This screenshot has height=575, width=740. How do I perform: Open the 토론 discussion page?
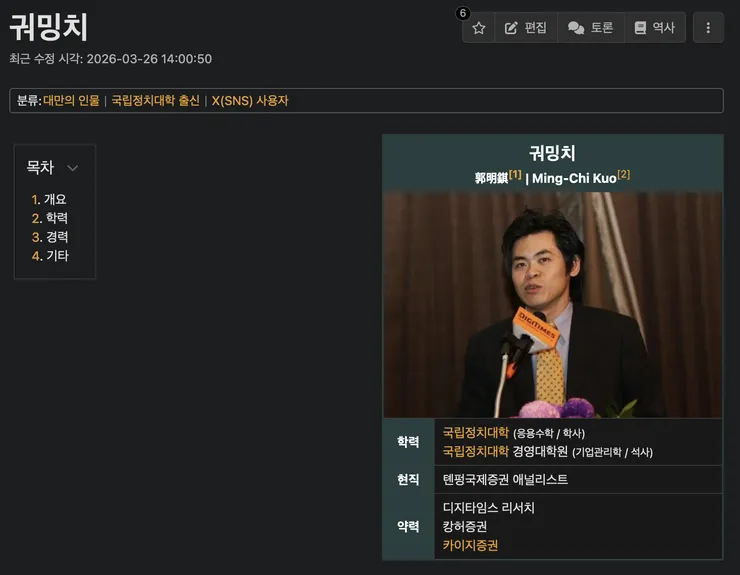[x=591, y=28]
